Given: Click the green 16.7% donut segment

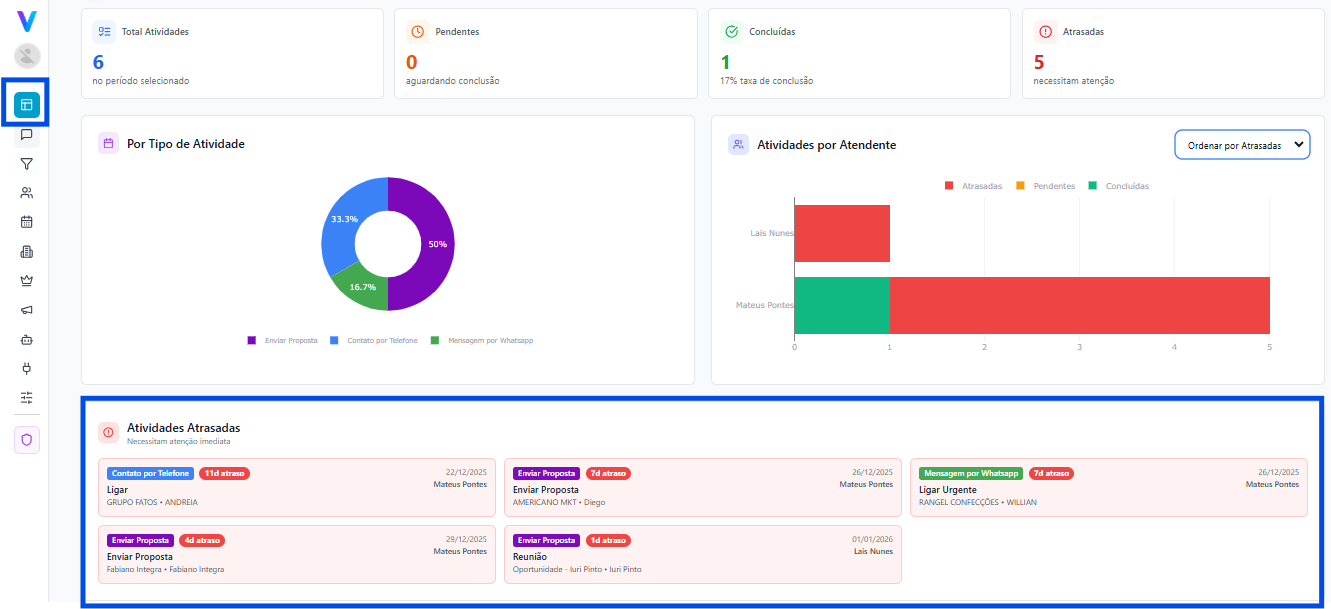Looking at the screenshot, I should pyautogui.click(x=361, y=287).
